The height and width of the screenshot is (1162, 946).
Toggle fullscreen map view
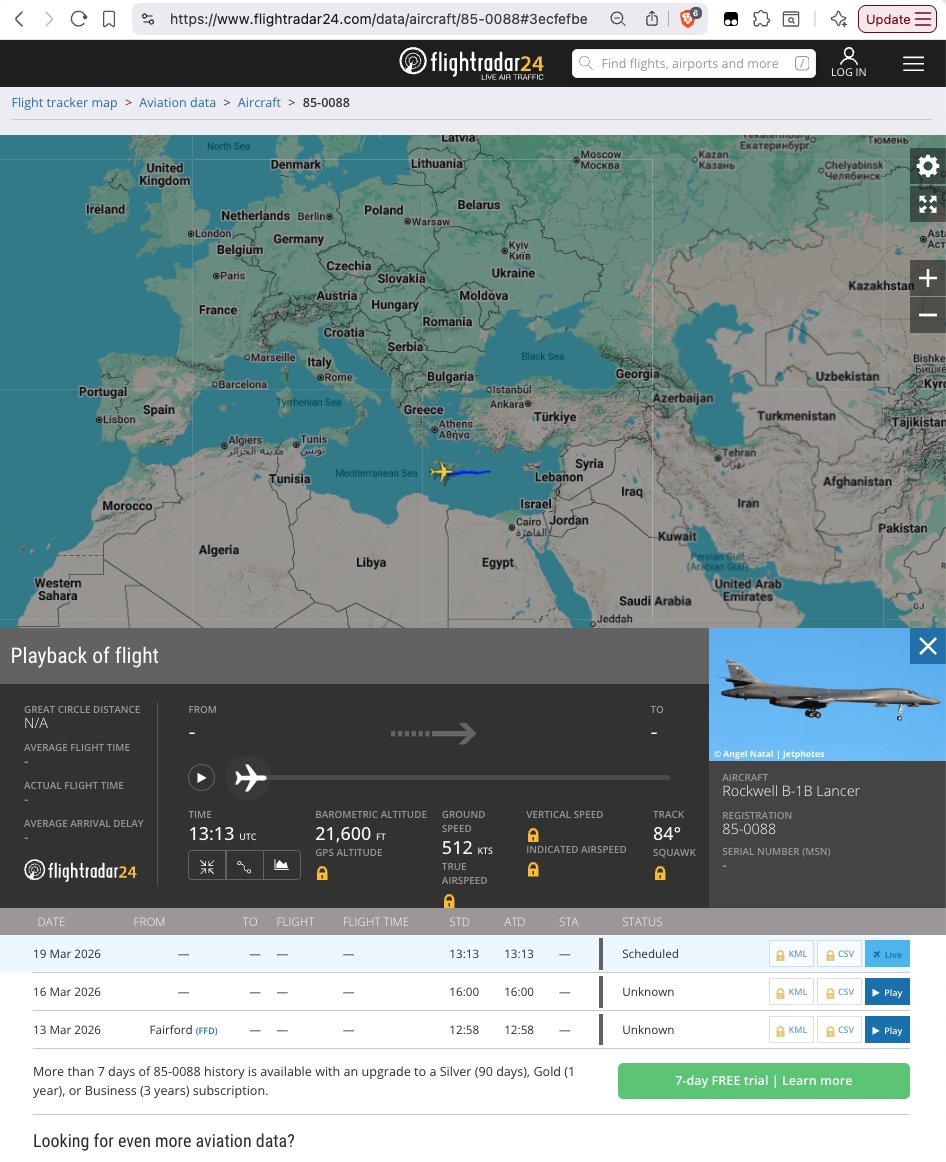pyautogui.click(x=927, y=204)
